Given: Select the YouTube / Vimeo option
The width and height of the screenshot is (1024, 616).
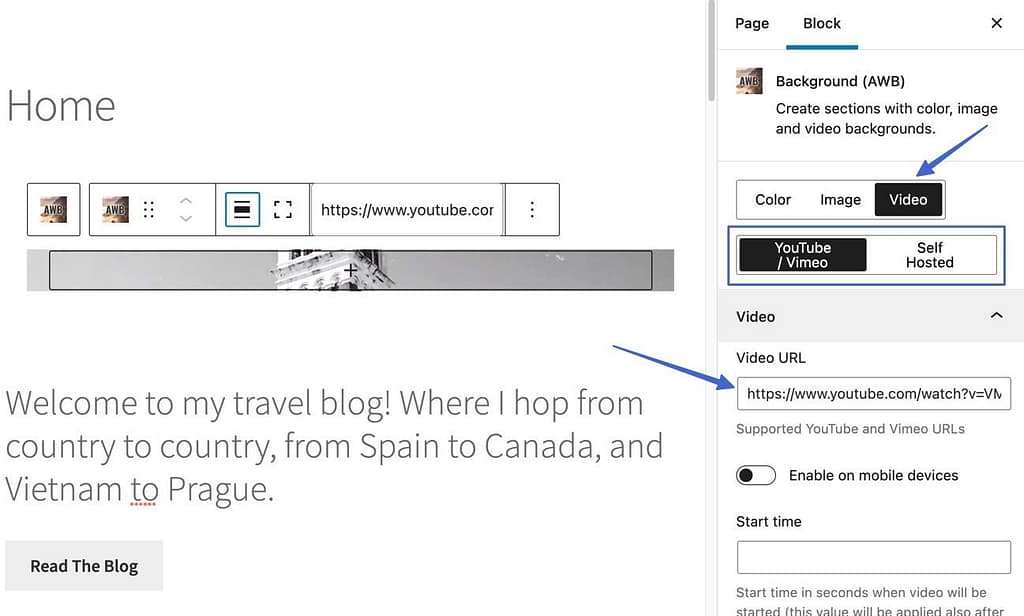Looking at the screenshot, I should [x=803, y=255].
